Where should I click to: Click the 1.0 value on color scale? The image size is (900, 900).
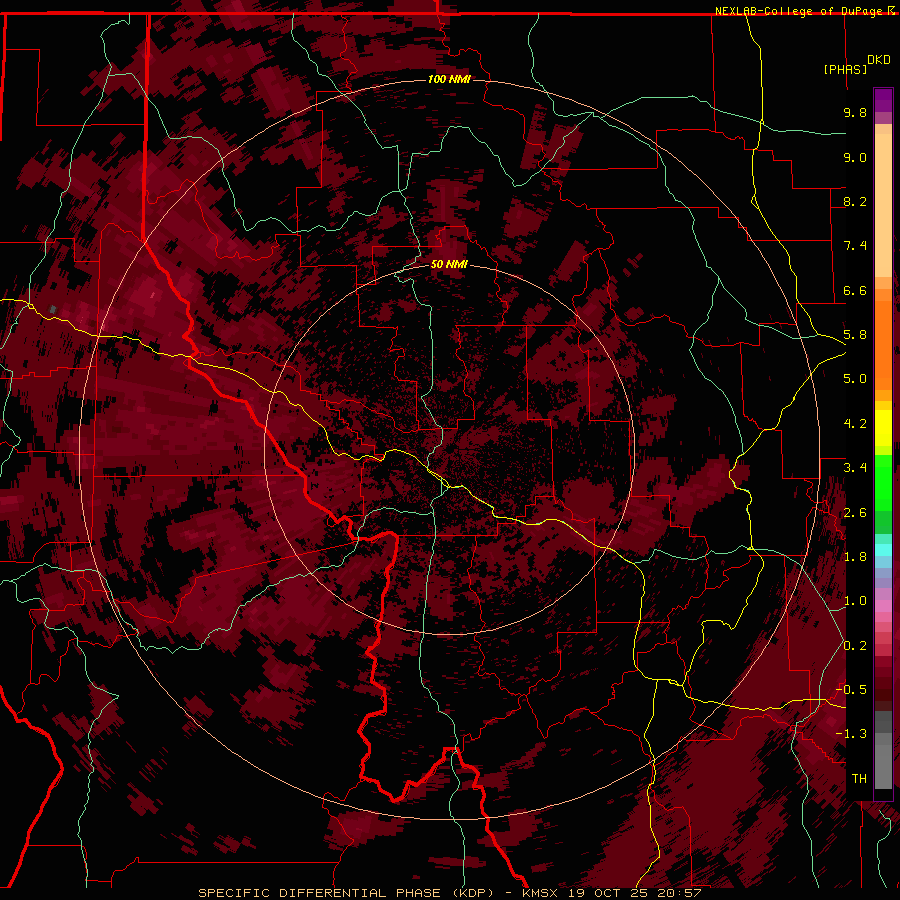(x=855, y=601)
